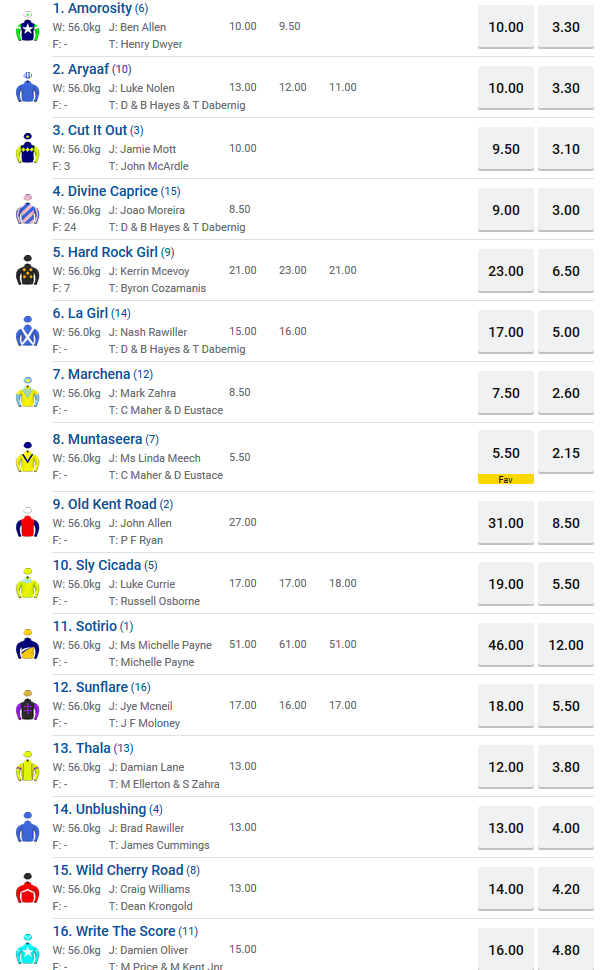Click Muntaseera's yellow silks icon
The width and height of the screenshot is (604, 970).
[27, 457]
